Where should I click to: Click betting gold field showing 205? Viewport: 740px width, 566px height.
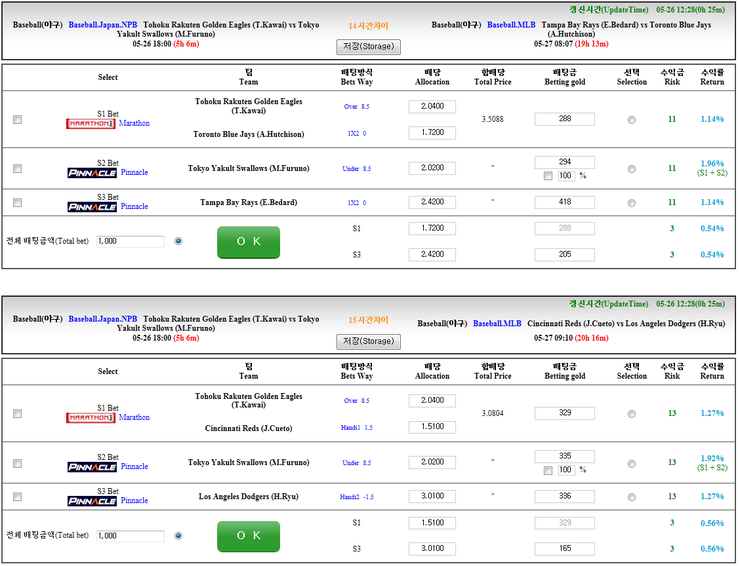click(x=564, y=254)
